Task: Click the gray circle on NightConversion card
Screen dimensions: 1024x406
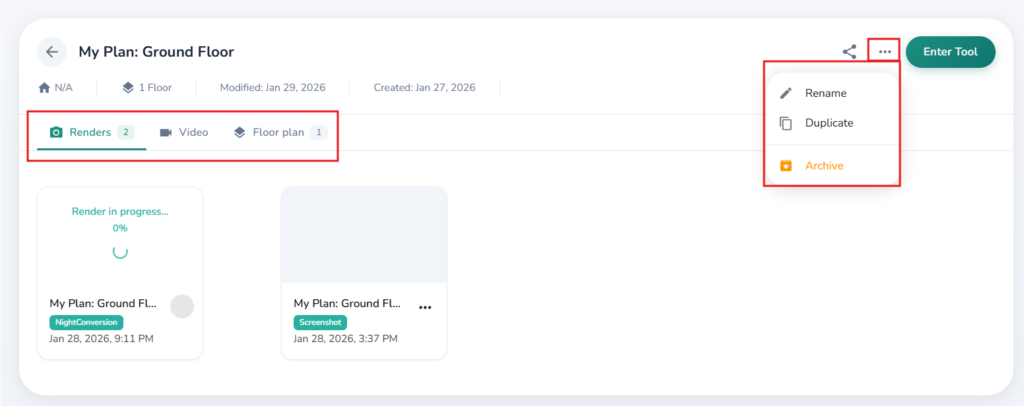Action: 181,306
